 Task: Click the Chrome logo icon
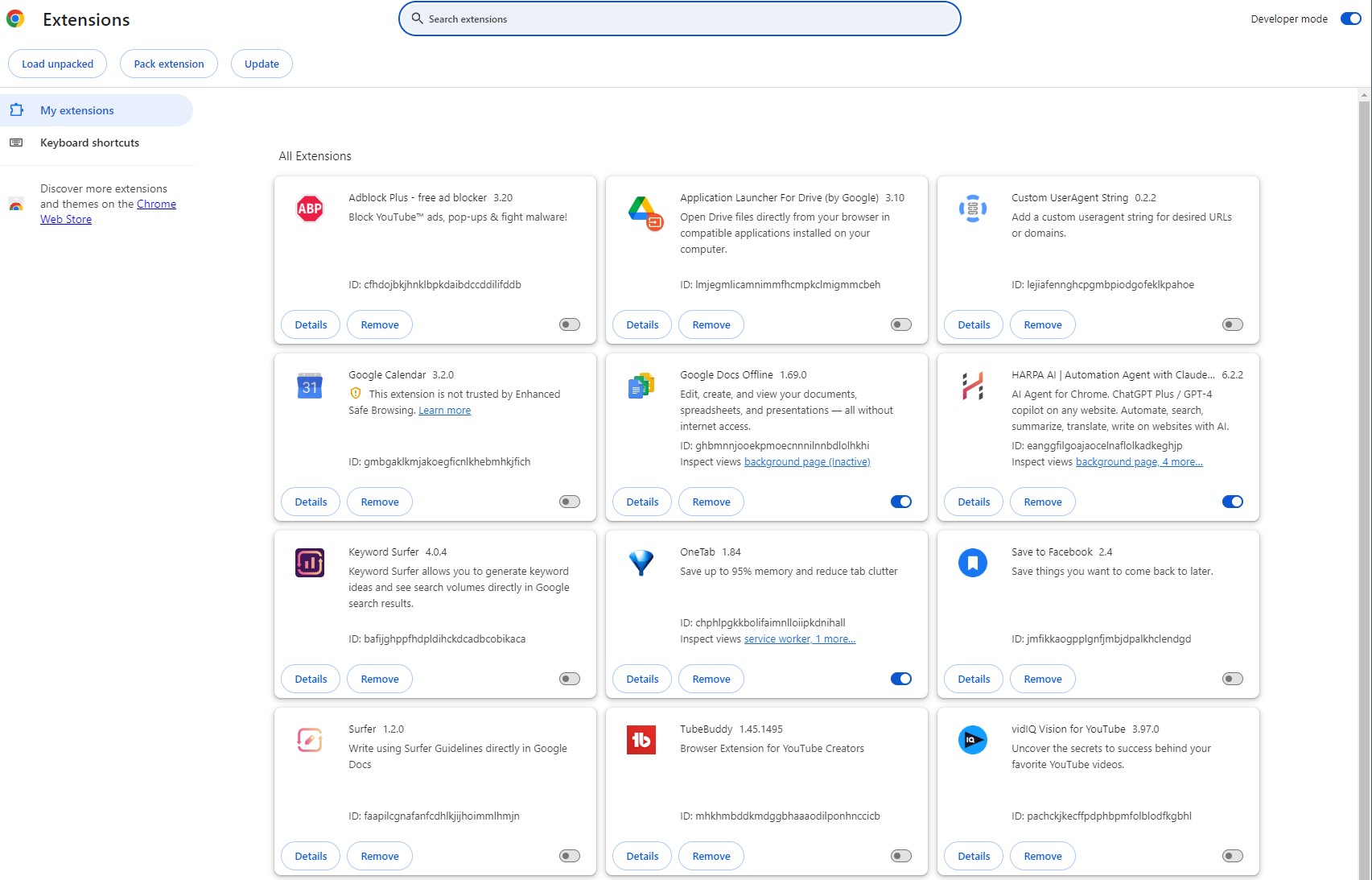(15, 19)
